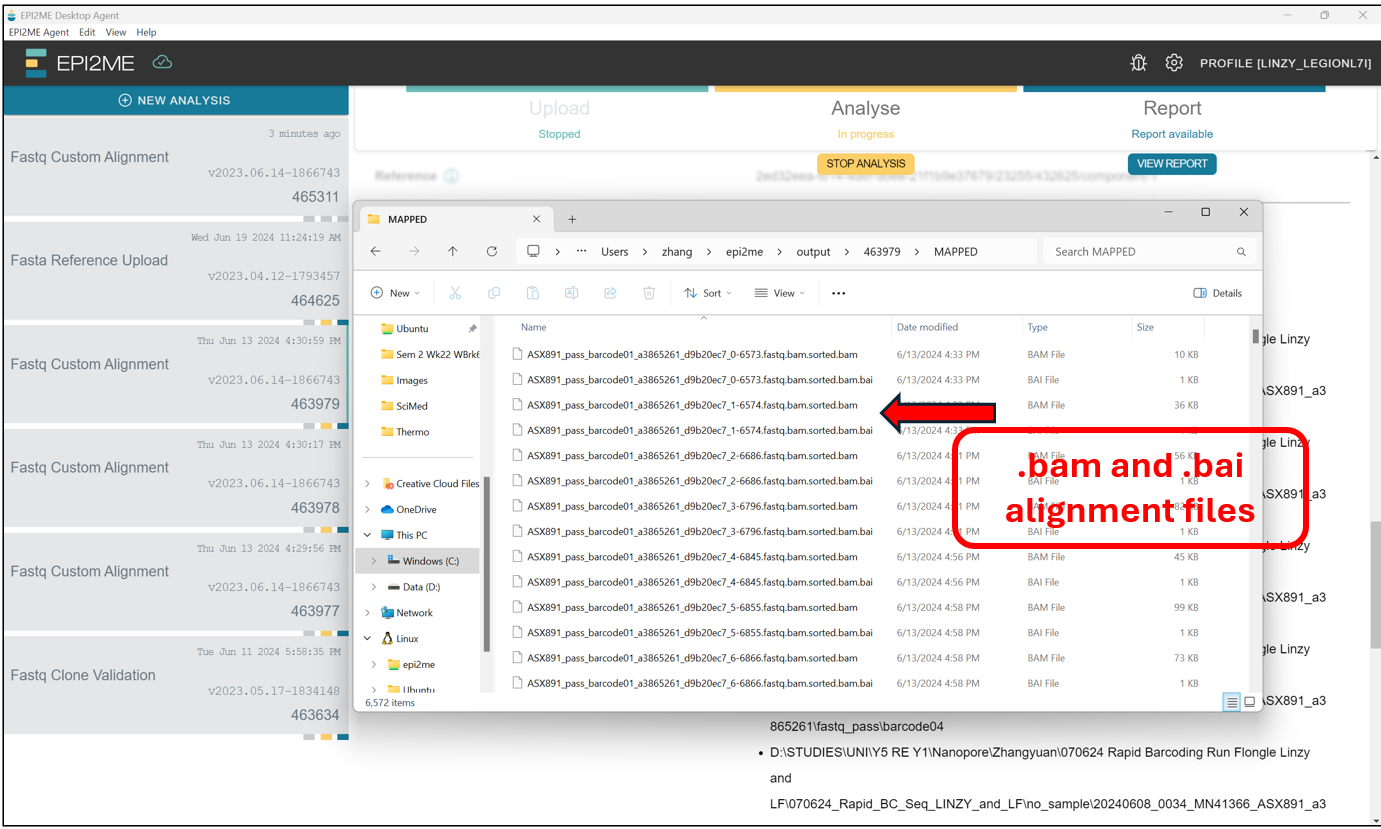Image resolution: width=1381 pixels, height=829 pixels.
Task: Toggle the Details pane in Explorer
Action: point(1217,293)
